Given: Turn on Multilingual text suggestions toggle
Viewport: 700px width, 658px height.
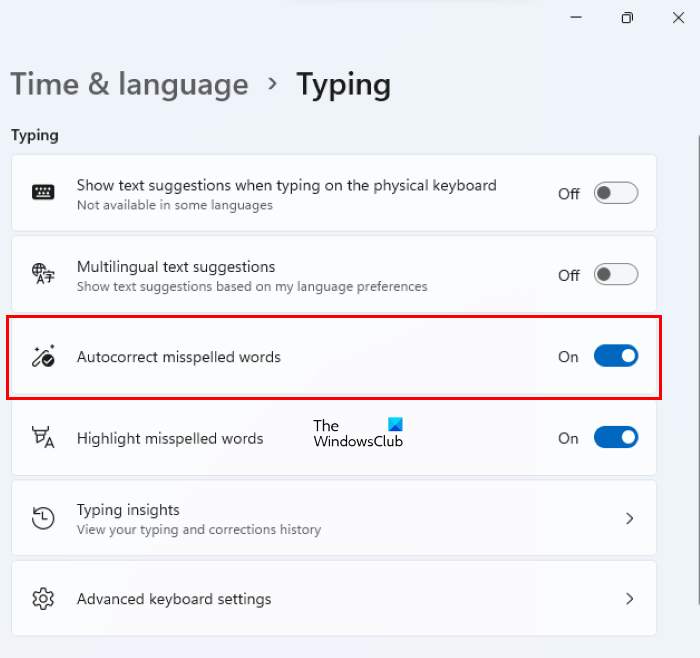Looking at the screenshot, I should click(615, 274).
